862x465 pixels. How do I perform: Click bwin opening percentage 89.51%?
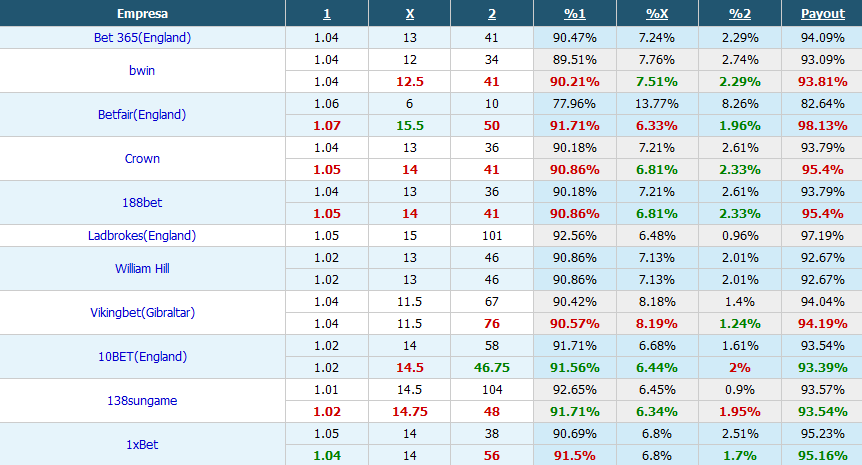click(x=574, y=60)
